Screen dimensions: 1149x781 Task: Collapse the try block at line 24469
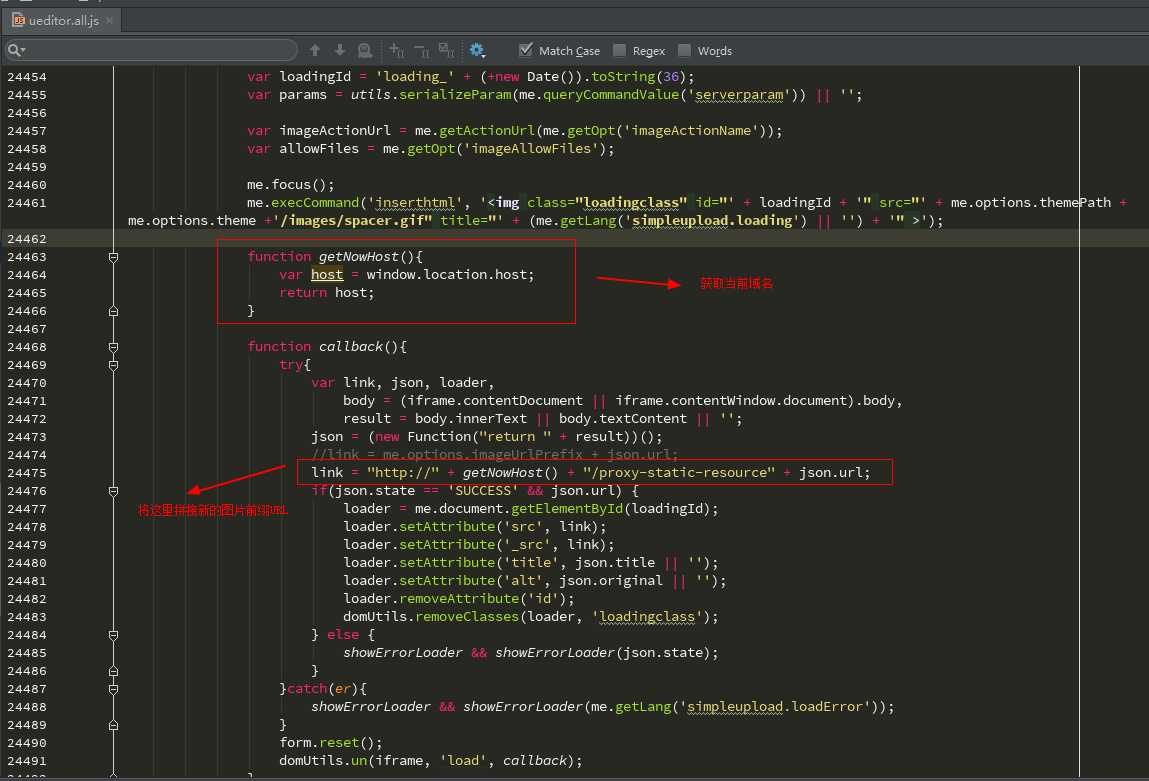114,365
